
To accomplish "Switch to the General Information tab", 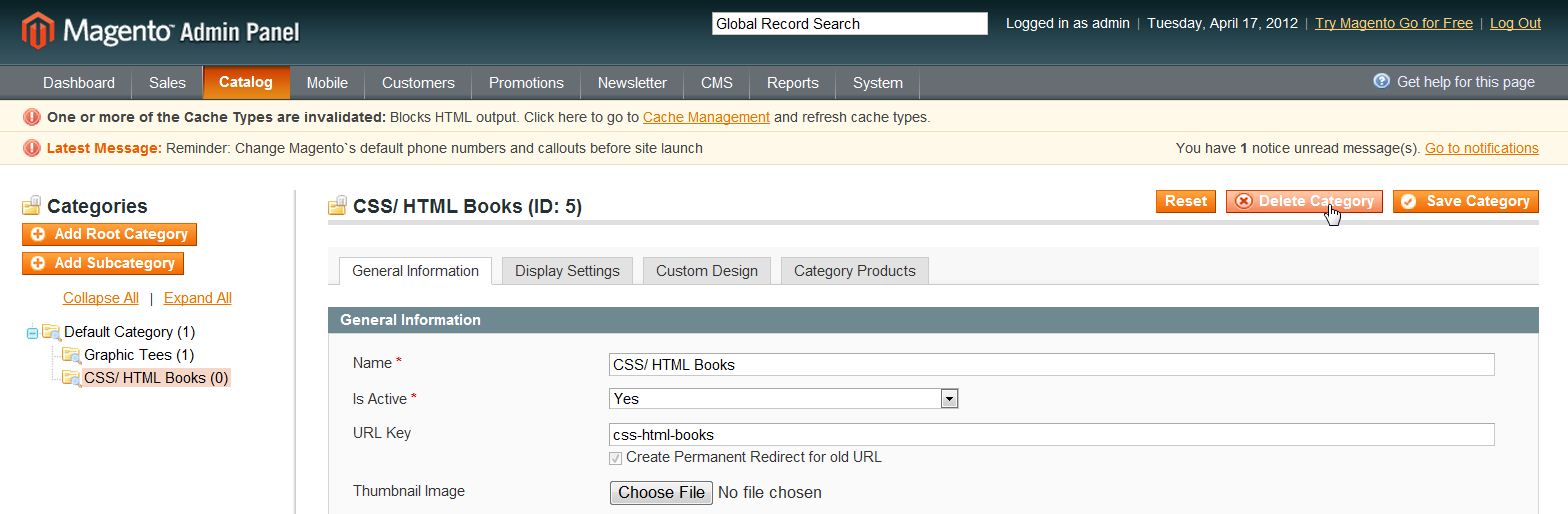I will pyautogui.click(x=416, y=271).
